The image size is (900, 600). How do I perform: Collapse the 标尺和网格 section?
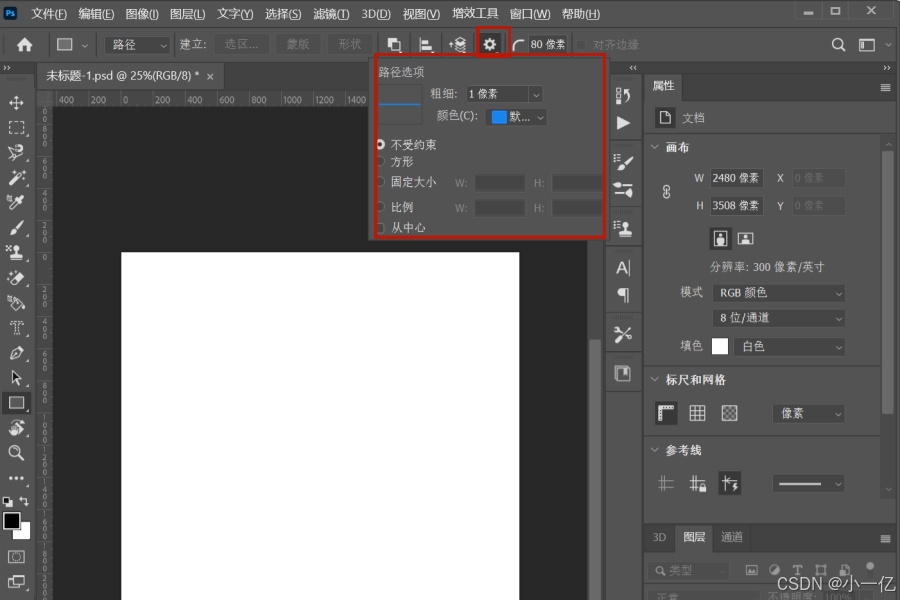pyautogui.click(x=655, y=380)
